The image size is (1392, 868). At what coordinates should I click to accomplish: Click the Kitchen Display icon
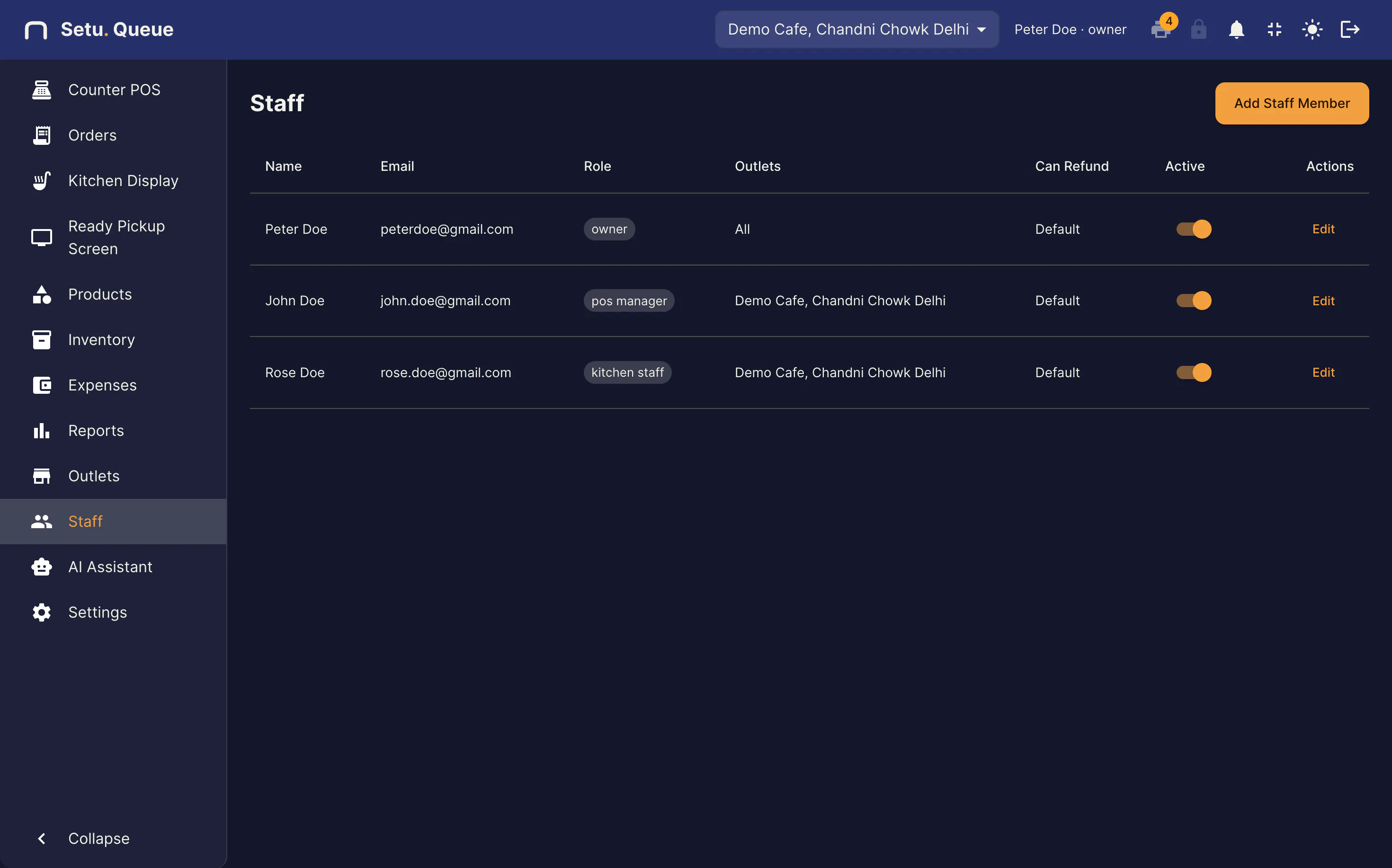tap(41, 180)
